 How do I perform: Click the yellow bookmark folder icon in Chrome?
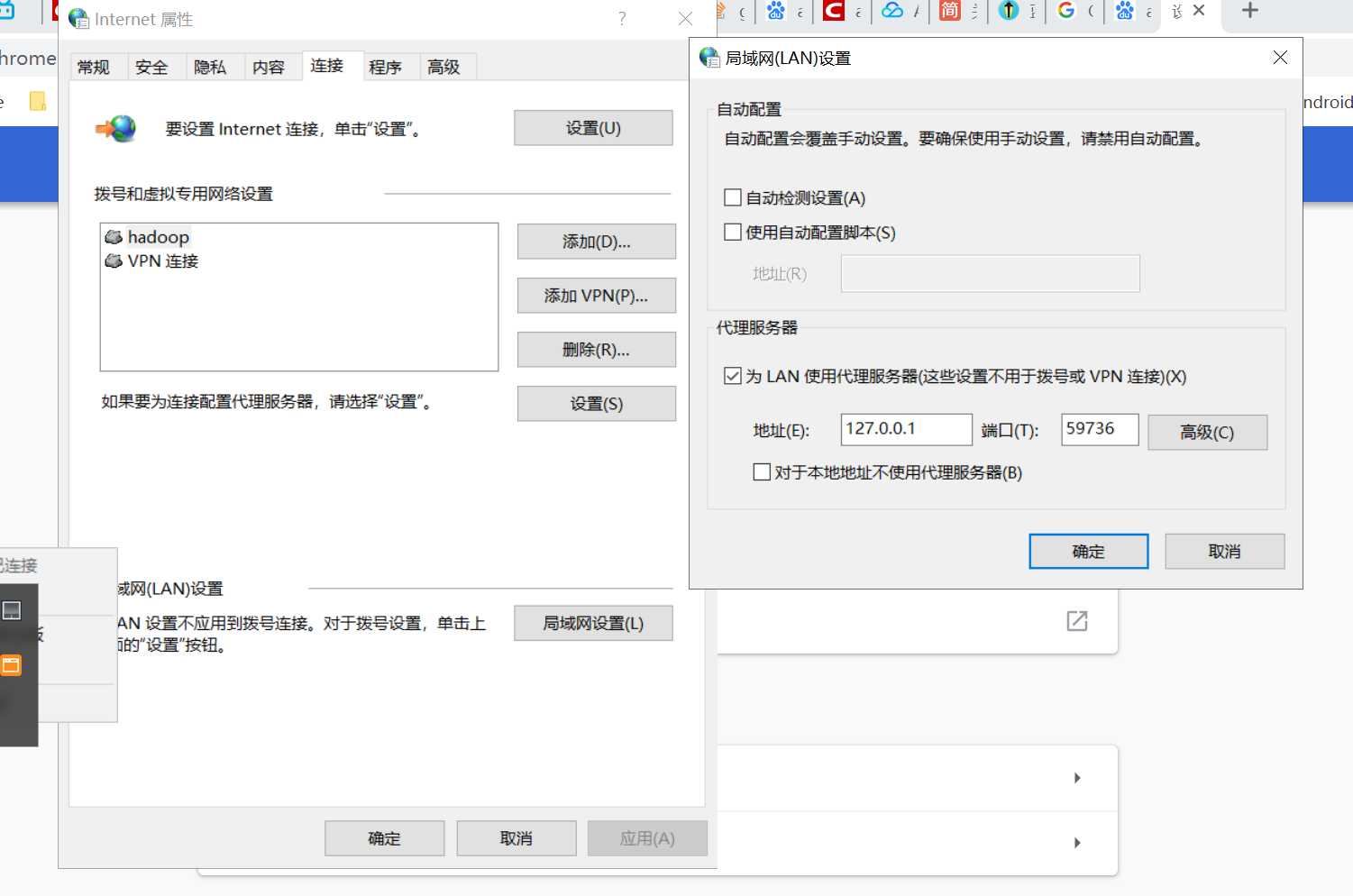[38, 101]
